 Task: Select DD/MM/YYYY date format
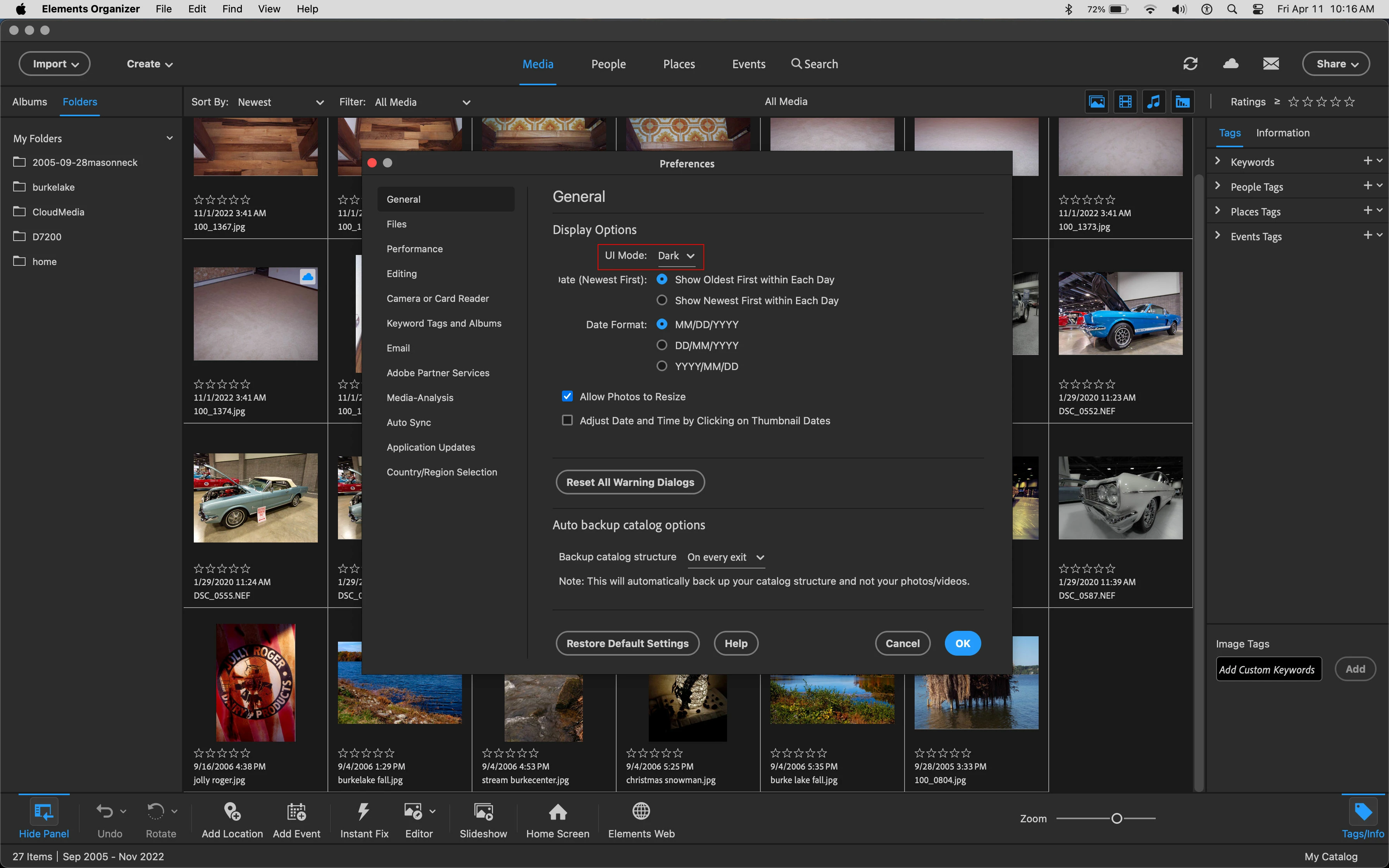click(x=662, y=345)
